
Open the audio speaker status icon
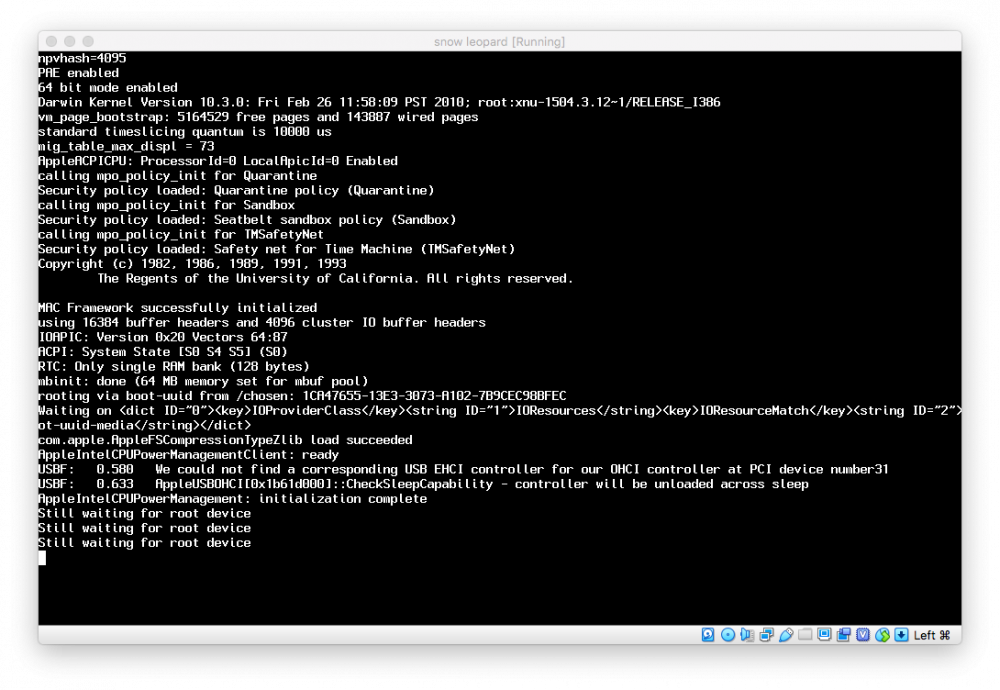747,635
